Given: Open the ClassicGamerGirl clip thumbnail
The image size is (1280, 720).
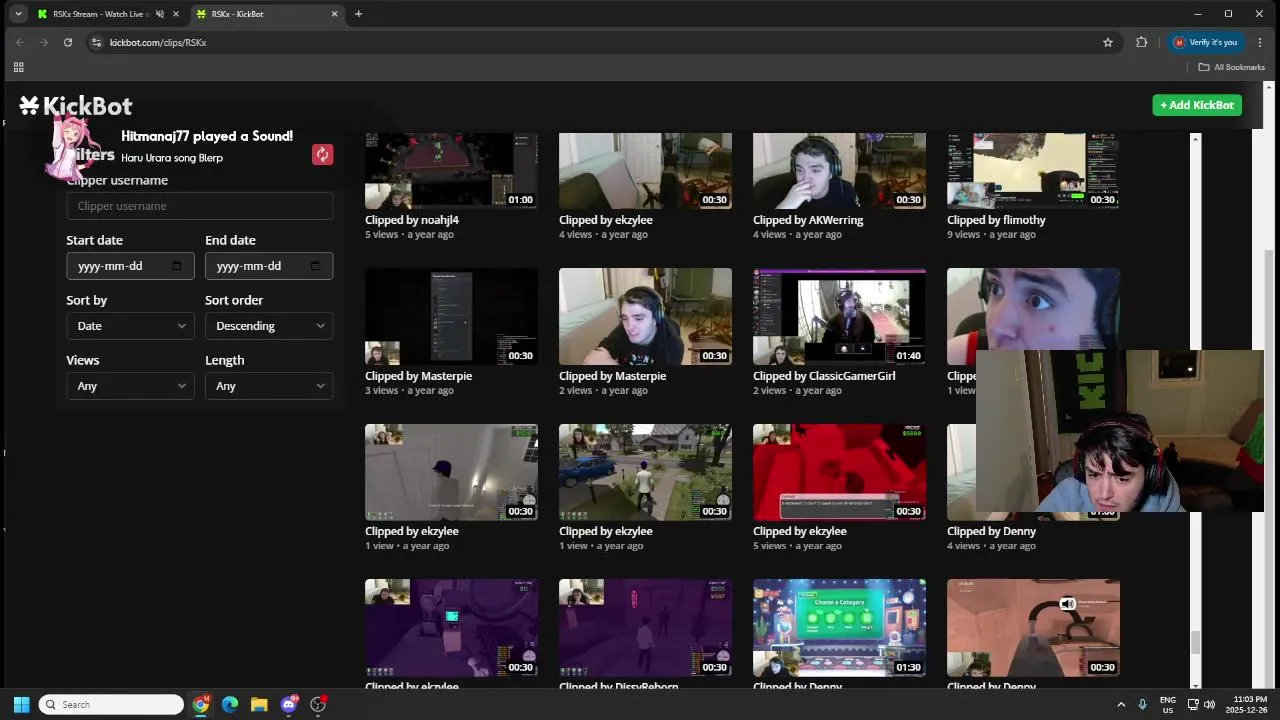Looking at the screenshot, I should [839, 316].
